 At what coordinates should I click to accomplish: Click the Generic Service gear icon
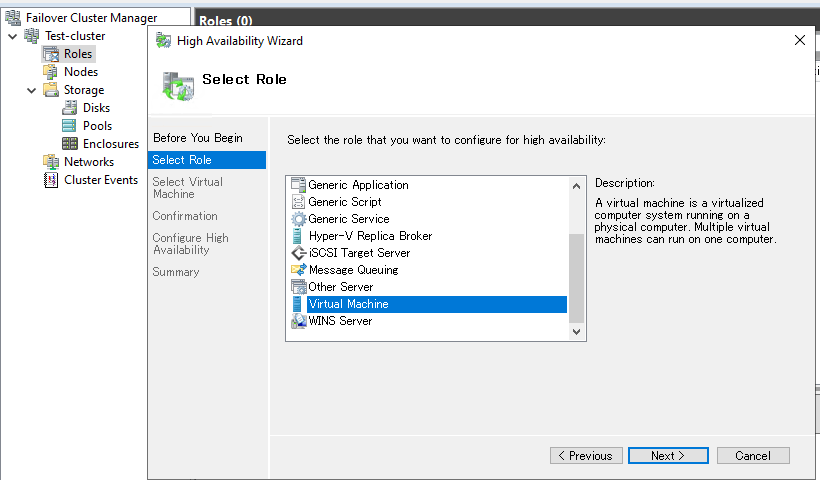299,219
